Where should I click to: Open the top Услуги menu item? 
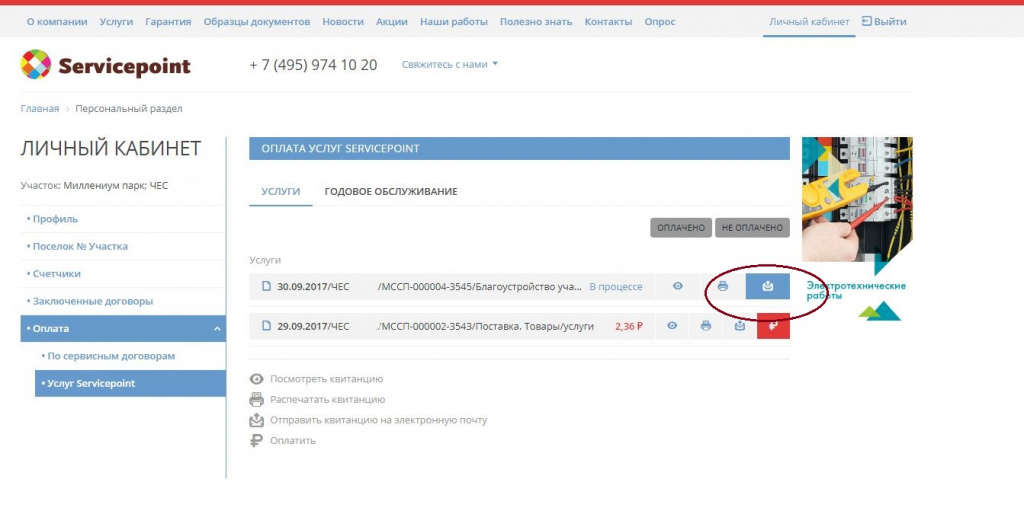point(116,22)
